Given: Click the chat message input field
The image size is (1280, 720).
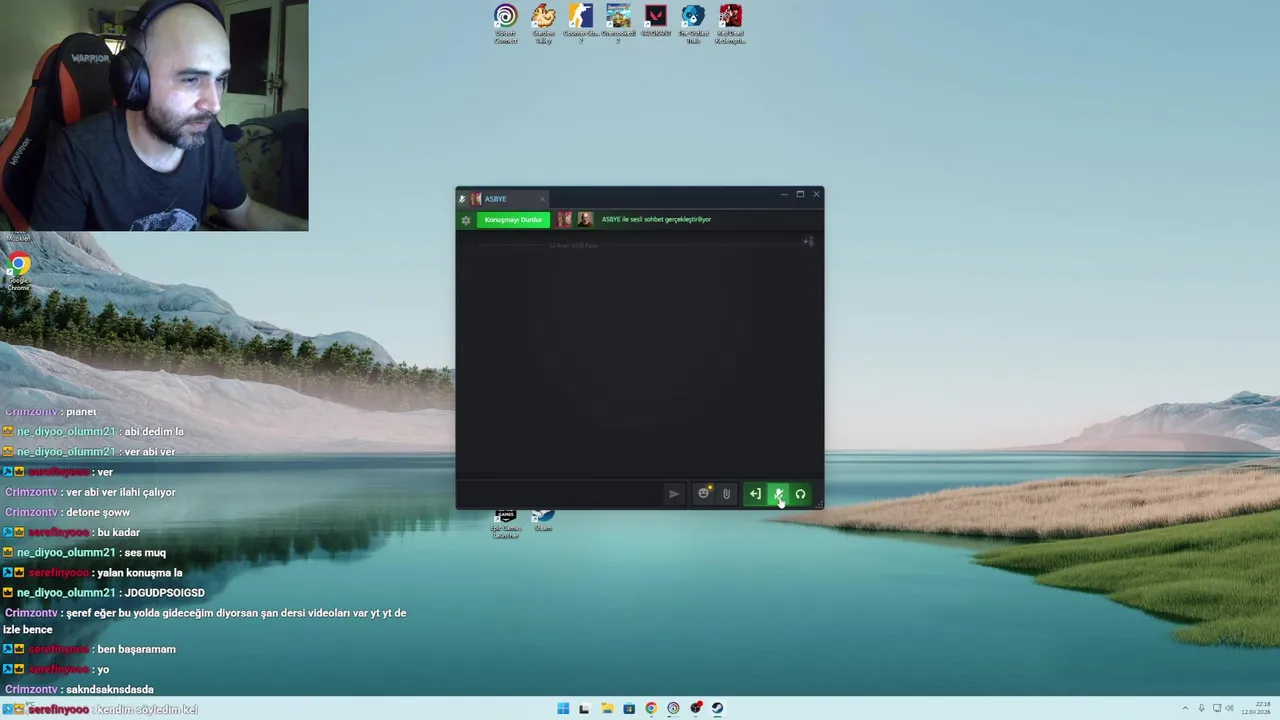Looking at the screenshot, I should click(x=562, y=494).
